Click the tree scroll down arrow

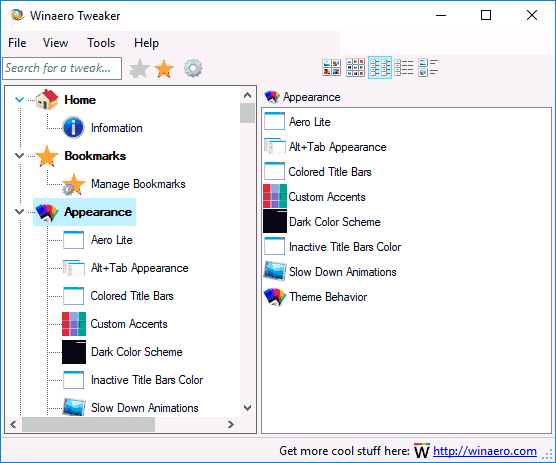point(248,408)
